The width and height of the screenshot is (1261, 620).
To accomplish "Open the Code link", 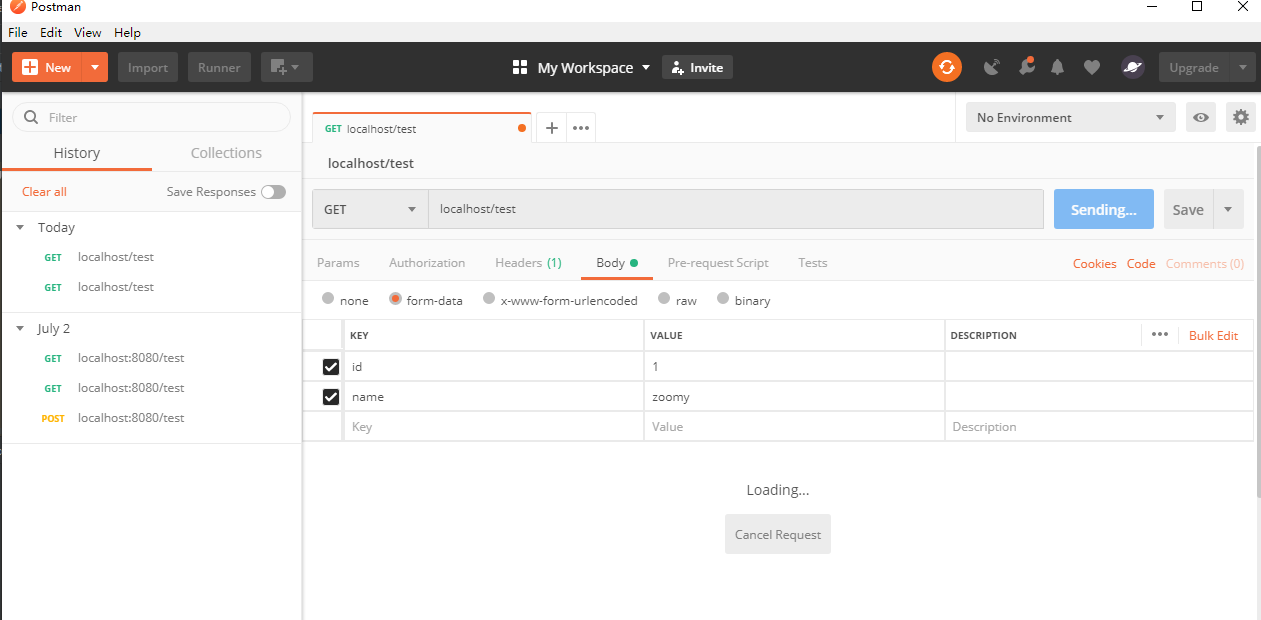I will click(x=1141, y=264).
